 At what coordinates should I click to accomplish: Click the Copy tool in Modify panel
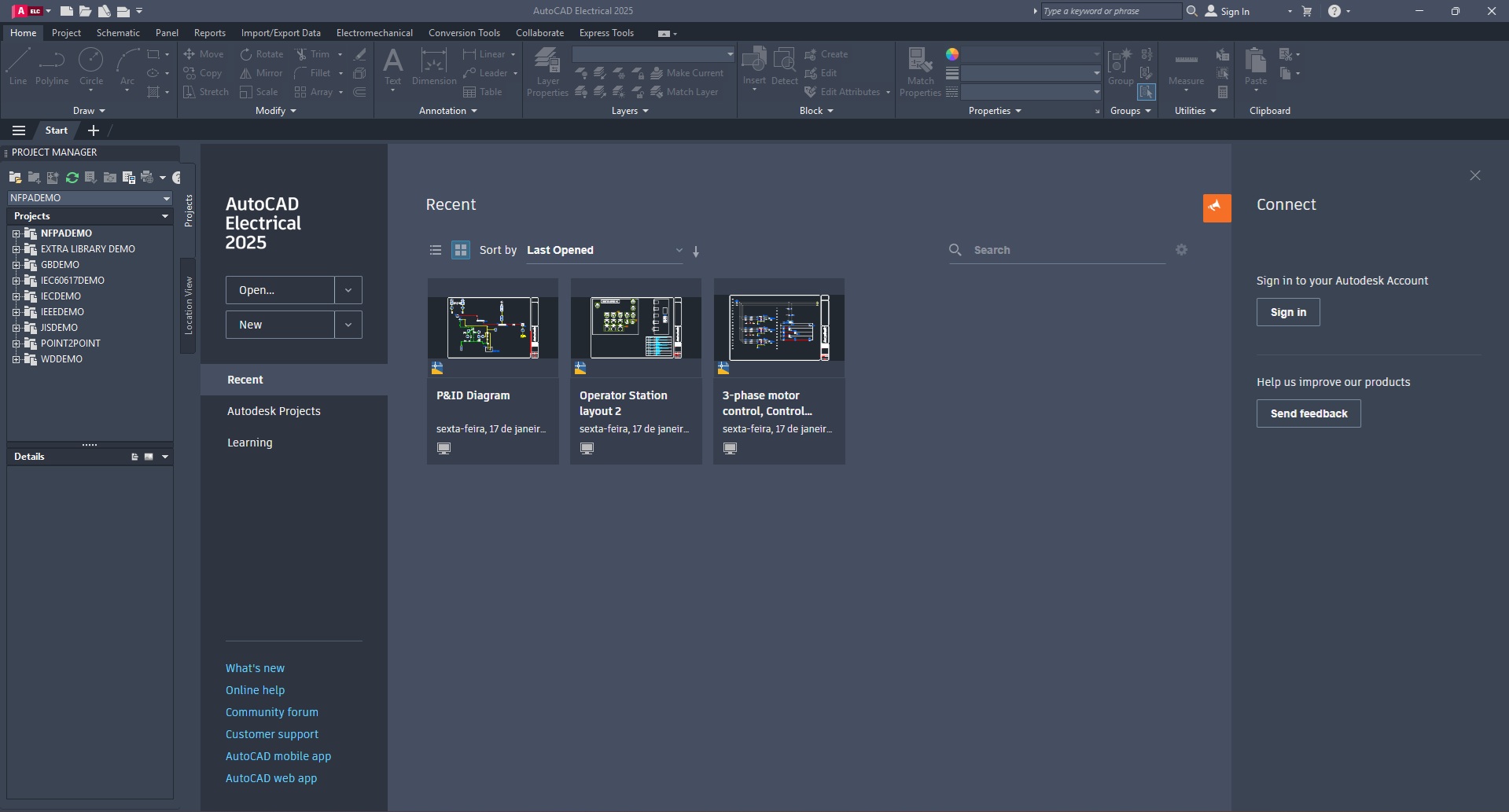click(203, 73)
